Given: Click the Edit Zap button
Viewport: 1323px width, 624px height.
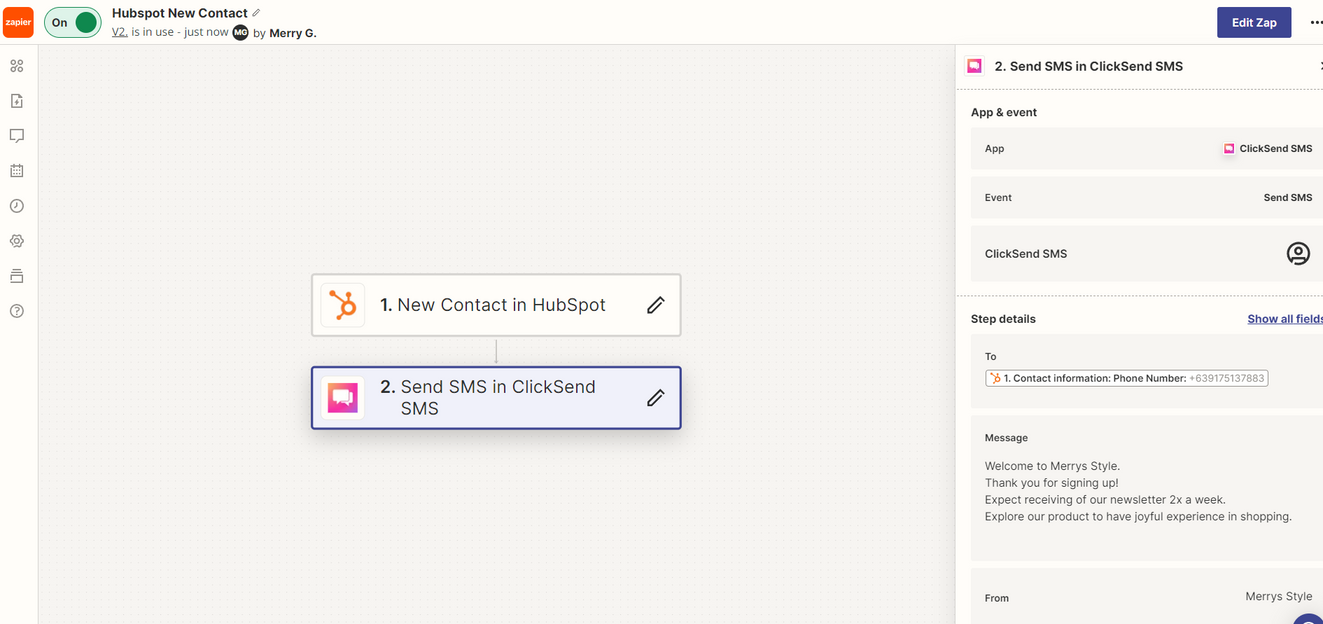Looking at the screenshot, I should [x=1254, y=22].
